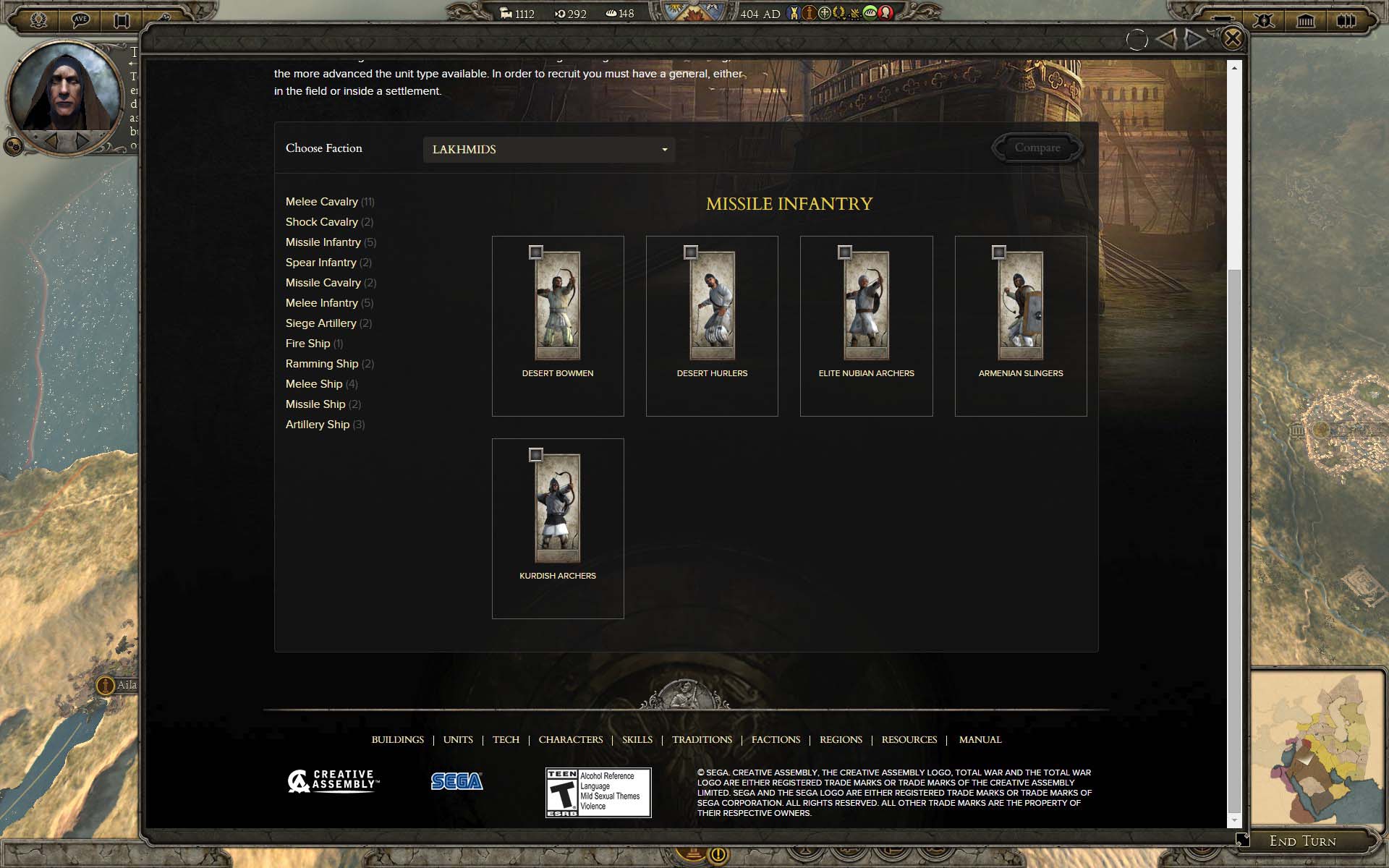Tick the Desert Hurlers compare checkbox
This screenshot has width=1389, height=868.
(691, 252)
